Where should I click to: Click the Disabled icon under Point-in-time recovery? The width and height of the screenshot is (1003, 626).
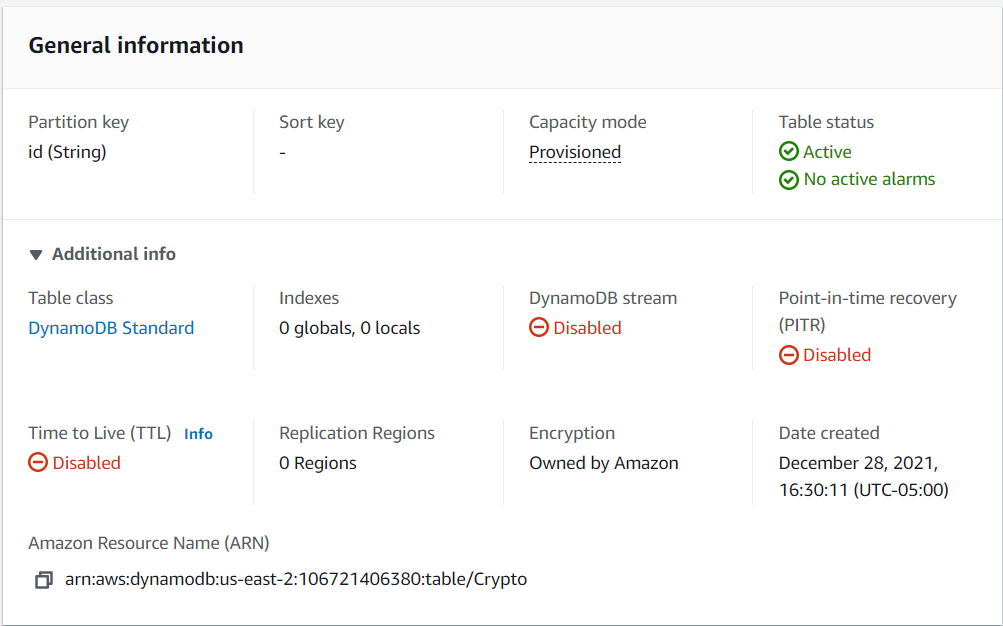click(x=788, y=354)
